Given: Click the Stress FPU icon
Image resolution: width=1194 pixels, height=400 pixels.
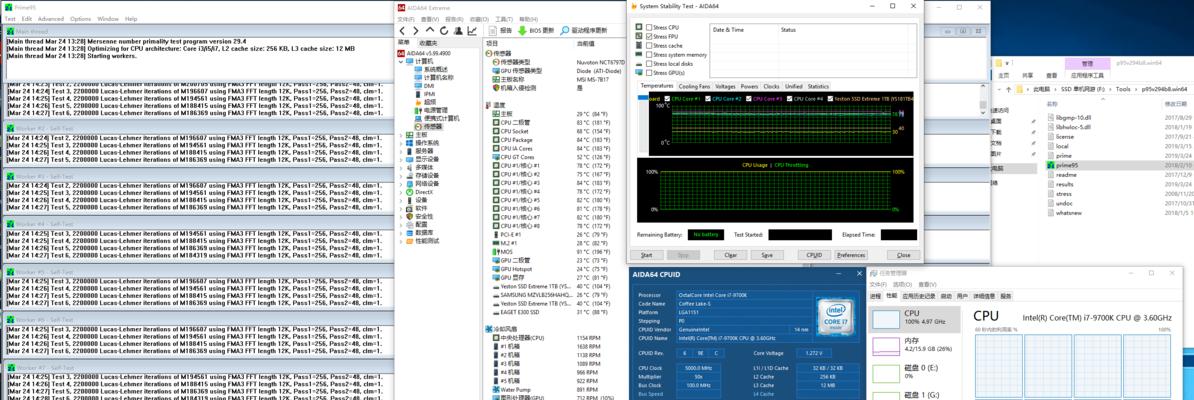Looking at the screenshot, I should click(640, 37).
